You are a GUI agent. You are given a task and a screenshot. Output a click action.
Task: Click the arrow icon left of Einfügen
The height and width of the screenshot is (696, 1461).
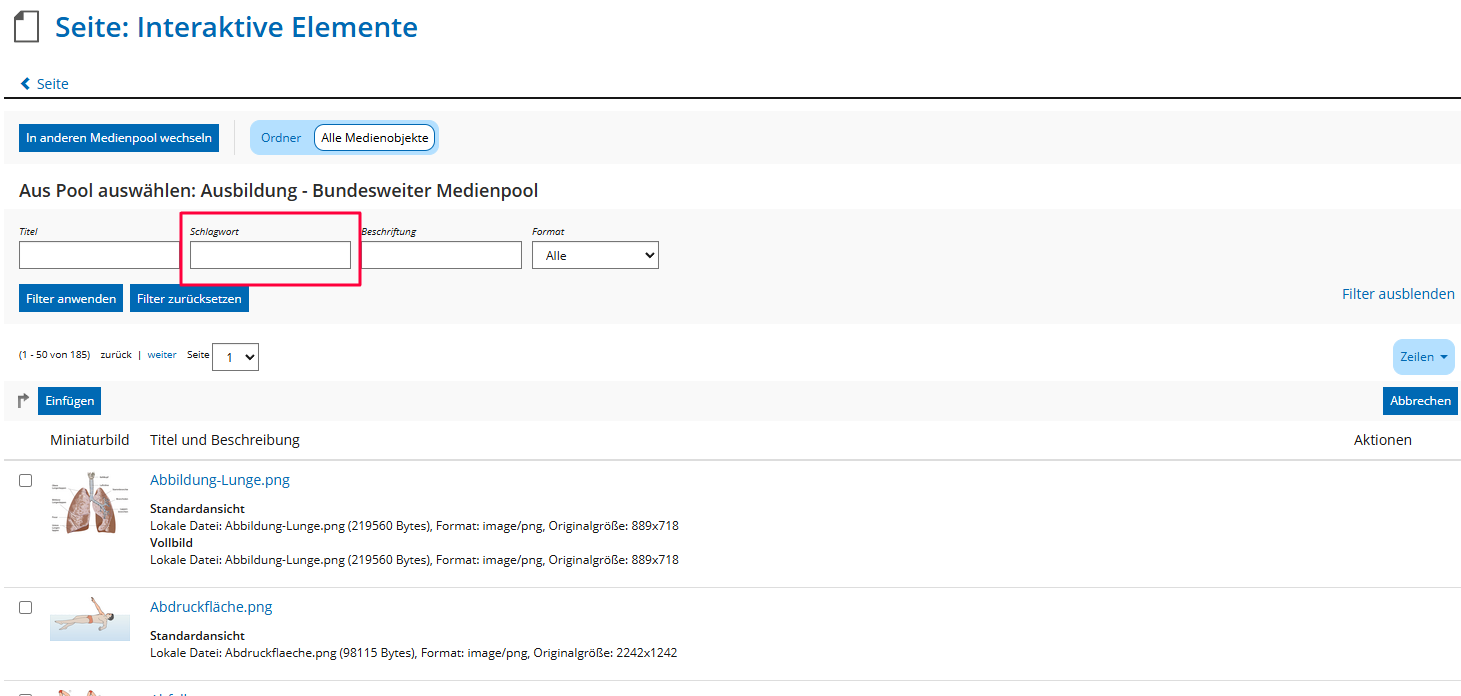click(24, 401)
